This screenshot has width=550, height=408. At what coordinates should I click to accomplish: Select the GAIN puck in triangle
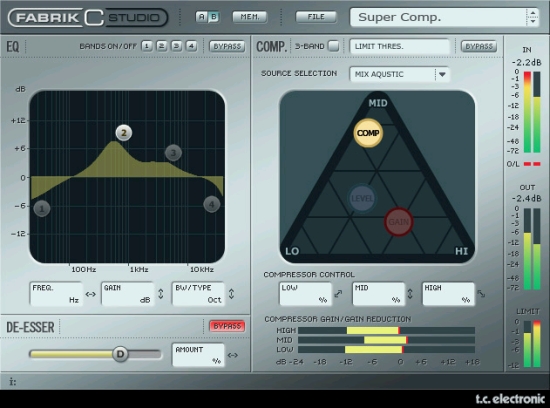[398, 222]
